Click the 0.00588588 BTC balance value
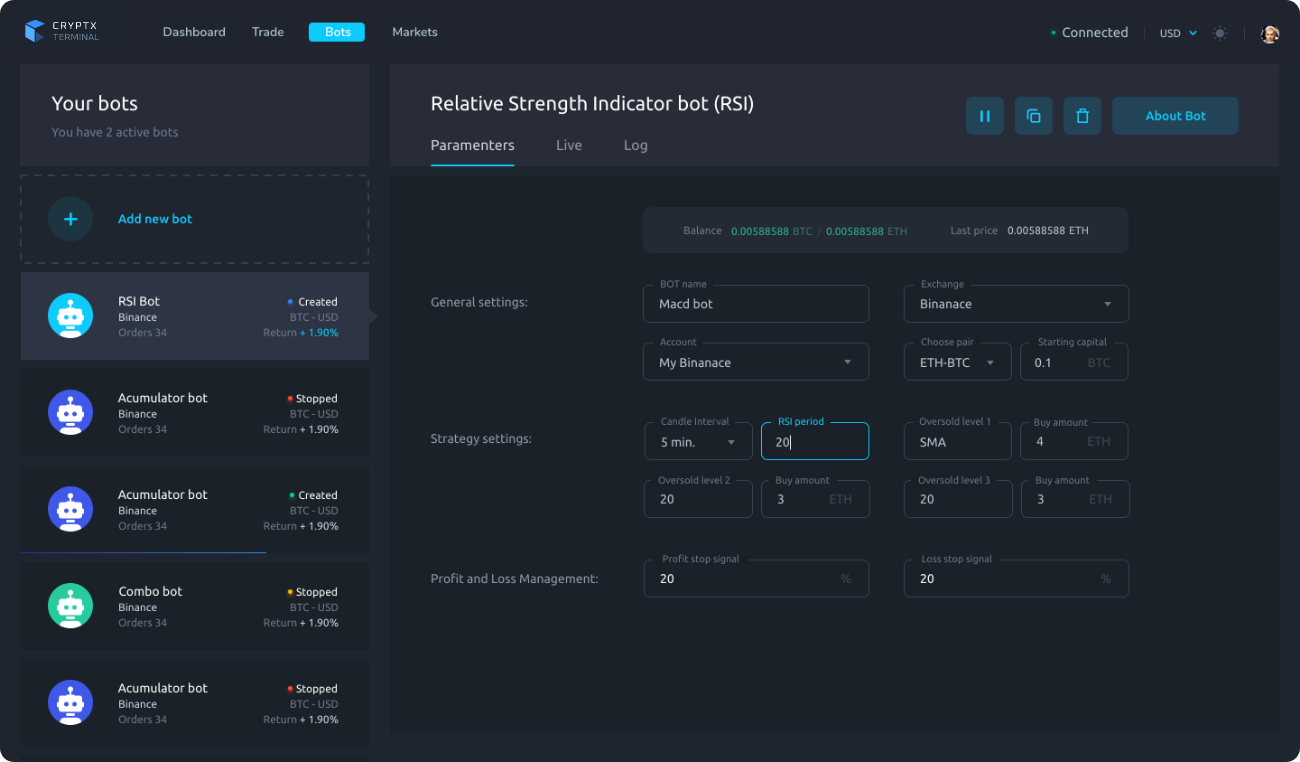Viewport: 1300px width, 762px height. pyautogui.click(x=771, y=231)
